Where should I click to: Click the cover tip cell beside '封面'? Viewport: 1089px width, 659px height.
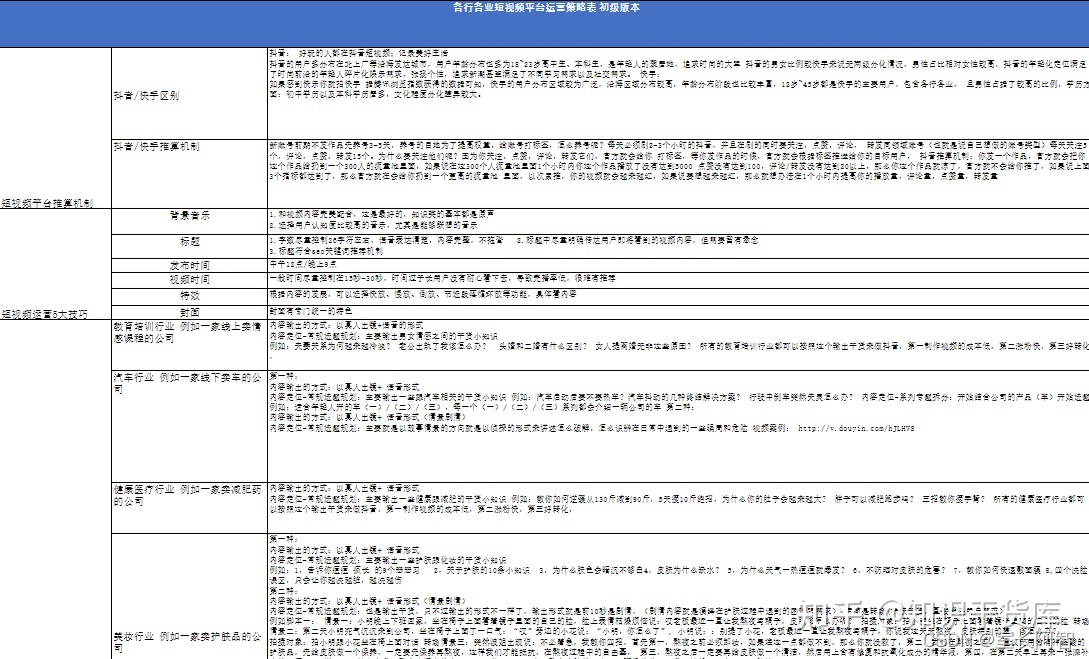pyautogui.click(x=312, y=312)
